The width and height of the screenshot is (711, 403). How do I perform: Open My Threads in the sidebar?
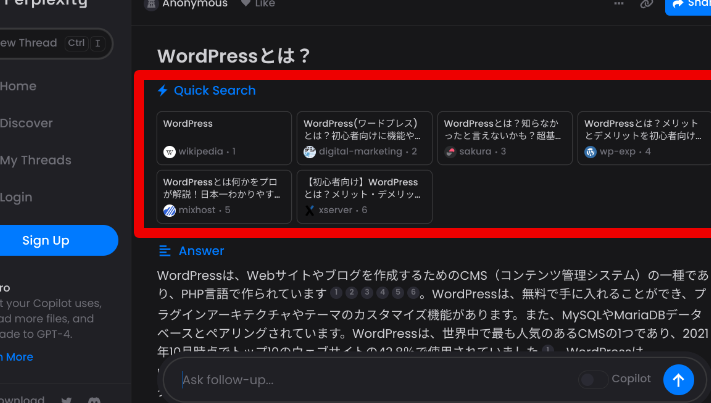pyautogui.click(x=36, y=160)
